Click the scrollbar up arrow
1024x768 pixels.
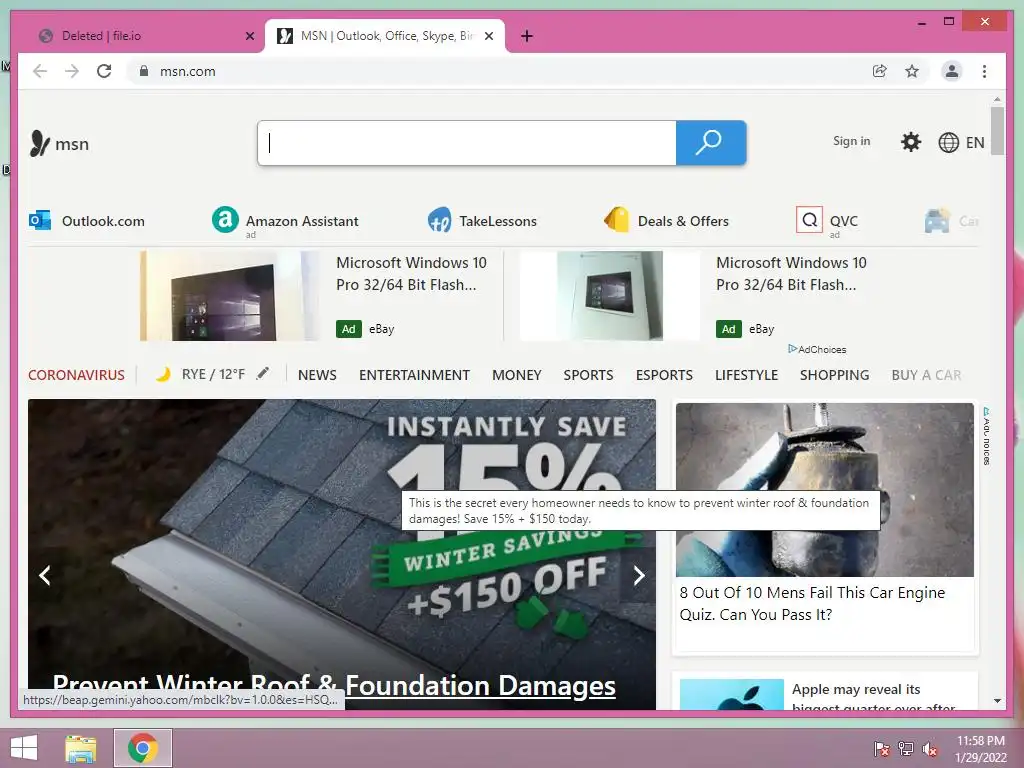(997, 99)
